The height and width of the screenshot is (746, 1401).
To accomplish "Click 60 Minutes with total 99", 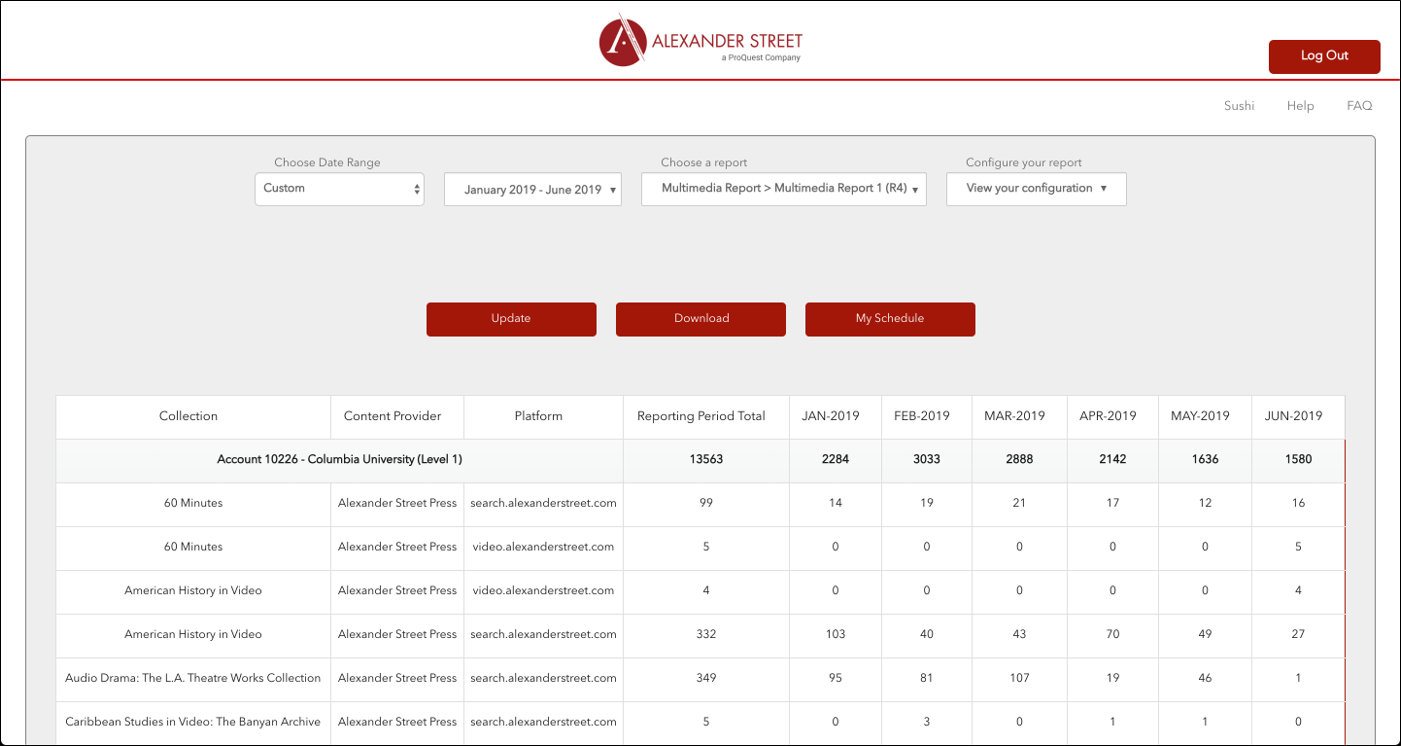I will pyautogui.click(x=193, y=503).
